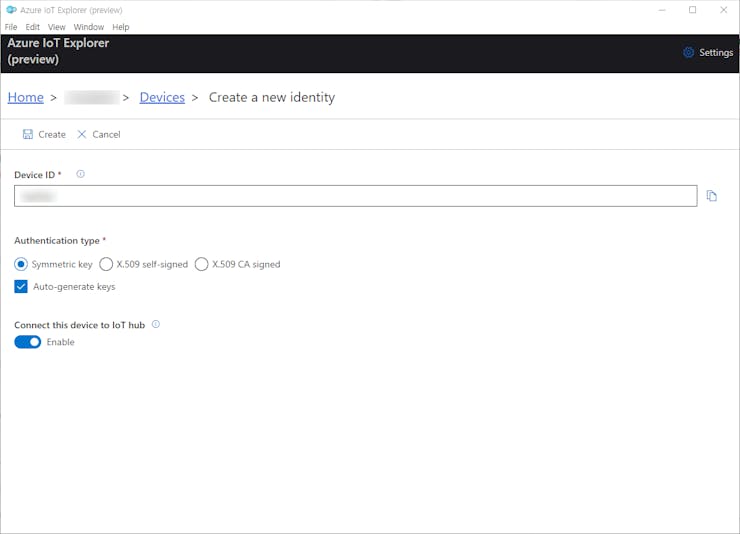This screenshot has width=740, height=534.
Task: Click the blurred hub name breadcrumb
Action: [x=92, y=97]
